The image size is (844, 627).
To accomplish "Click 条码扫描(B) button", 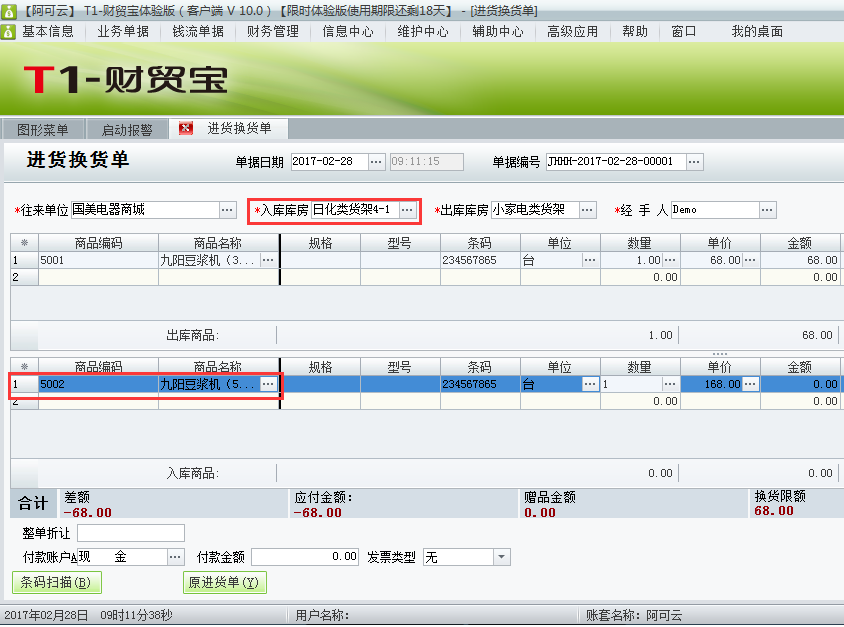I will (57, 582).
